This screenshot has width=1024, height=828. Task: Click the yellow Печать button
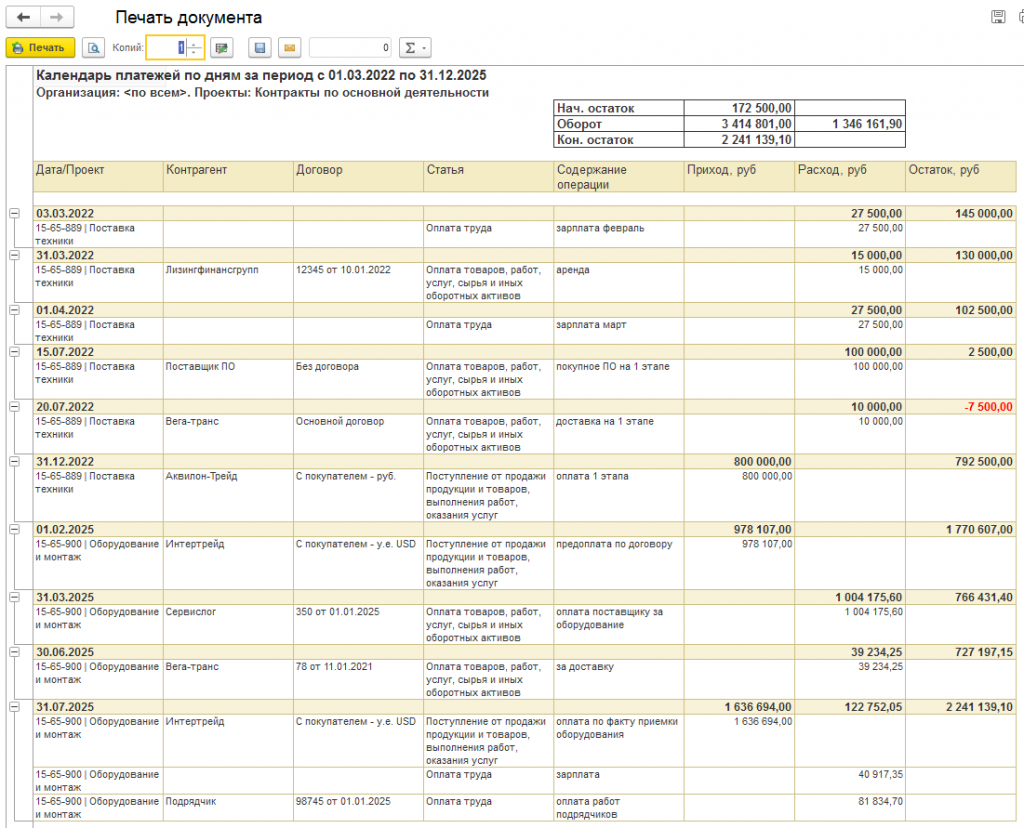[39, 47]
